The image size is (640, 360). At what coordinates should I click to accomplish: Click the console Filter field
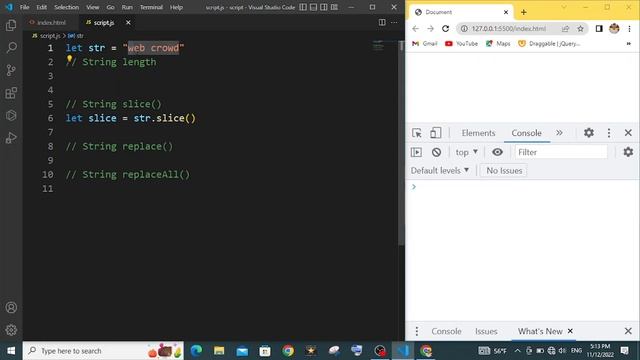click(561, 152)
